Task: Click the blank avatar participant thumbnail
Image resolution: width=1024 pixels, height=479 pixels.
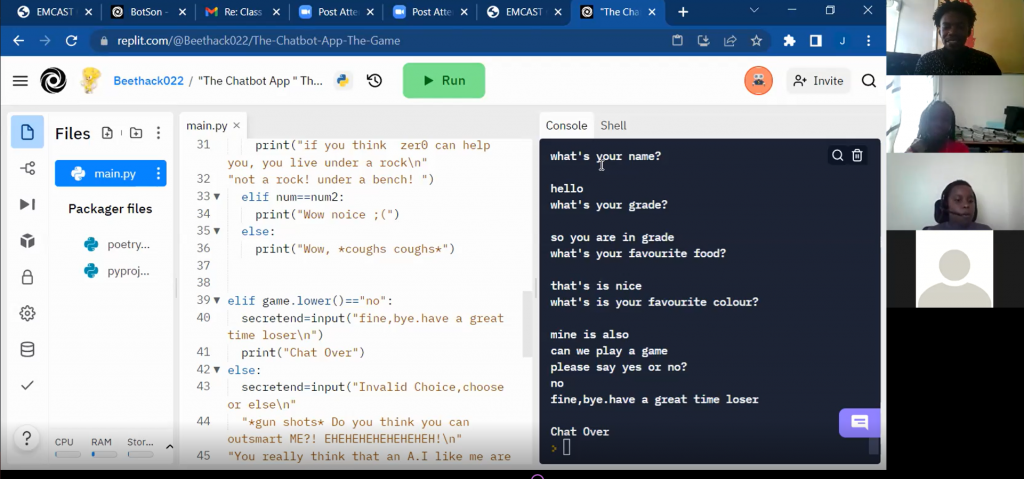Action: point(954,269)
